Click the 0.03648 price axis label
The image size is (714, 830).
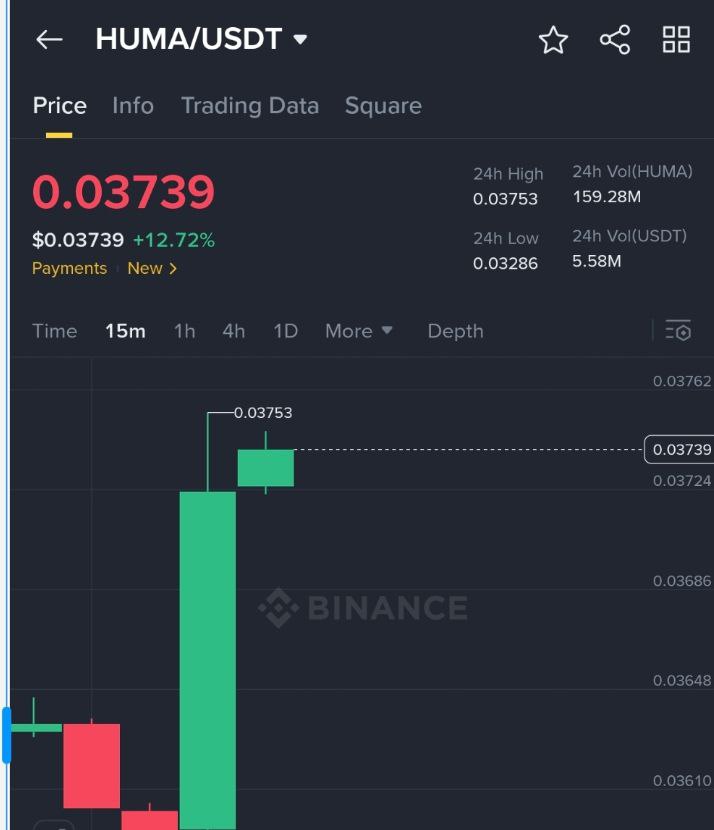point(682,680)
